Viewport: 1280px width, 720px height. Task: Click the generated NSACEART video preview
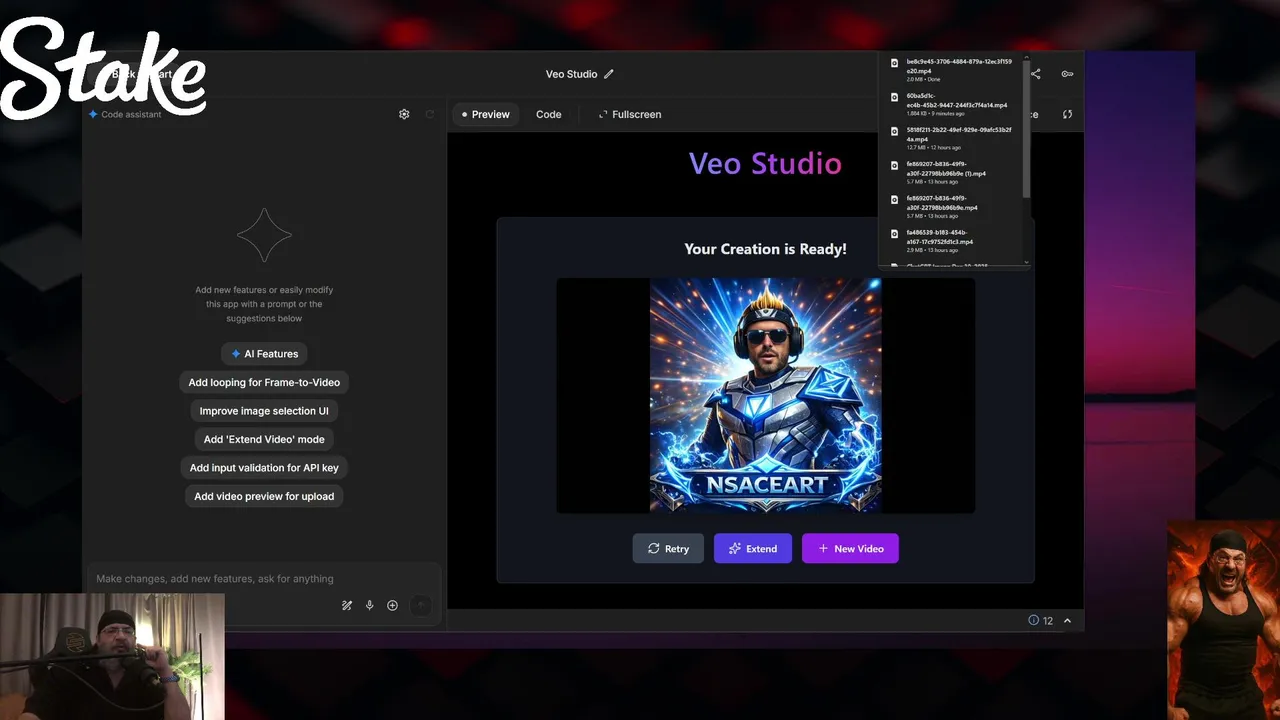(766, 396)
